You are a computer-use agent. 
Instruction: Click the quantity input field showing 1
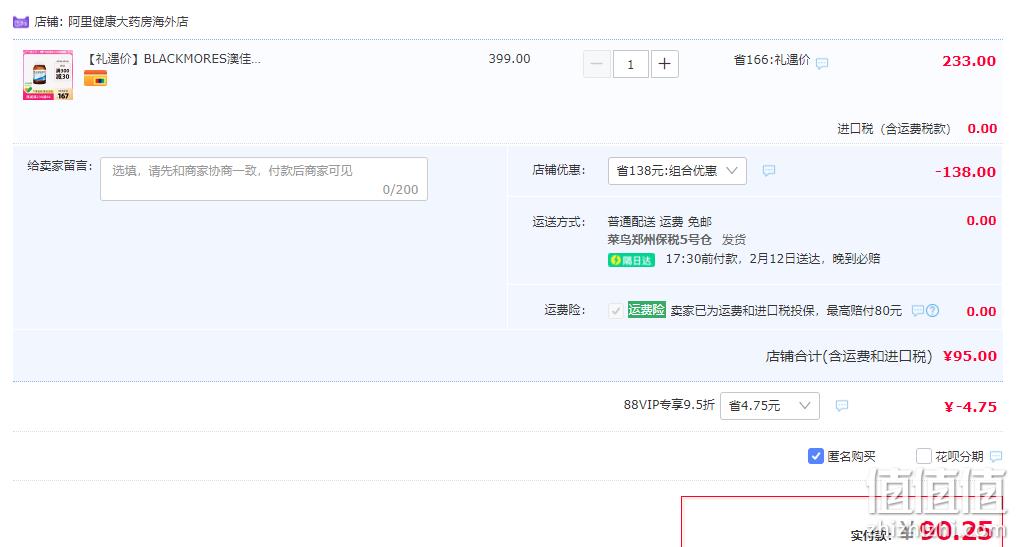tap(630, 64)
